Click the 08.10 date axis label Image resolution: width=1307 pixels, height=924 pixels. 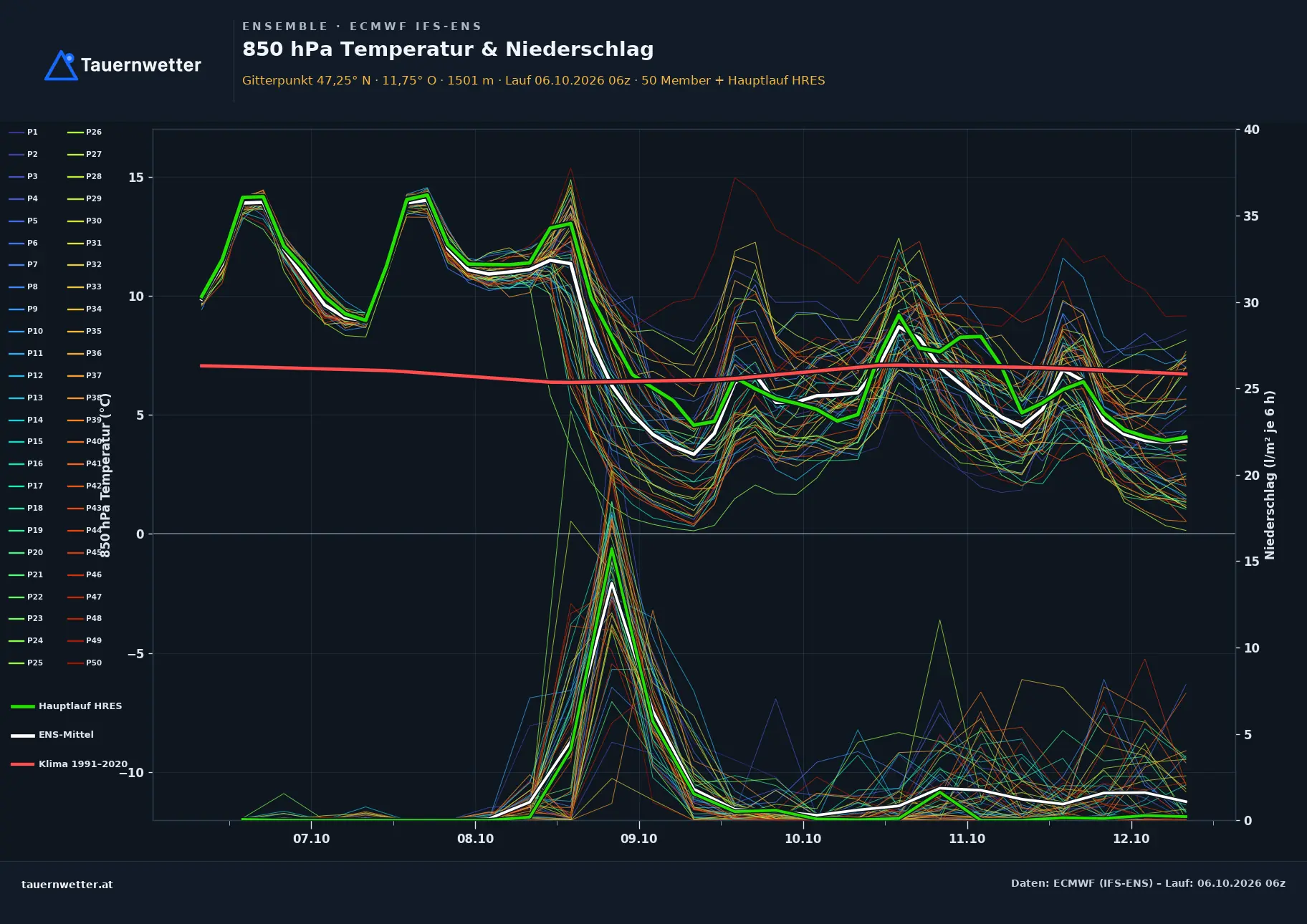click(x=475, y=839)
